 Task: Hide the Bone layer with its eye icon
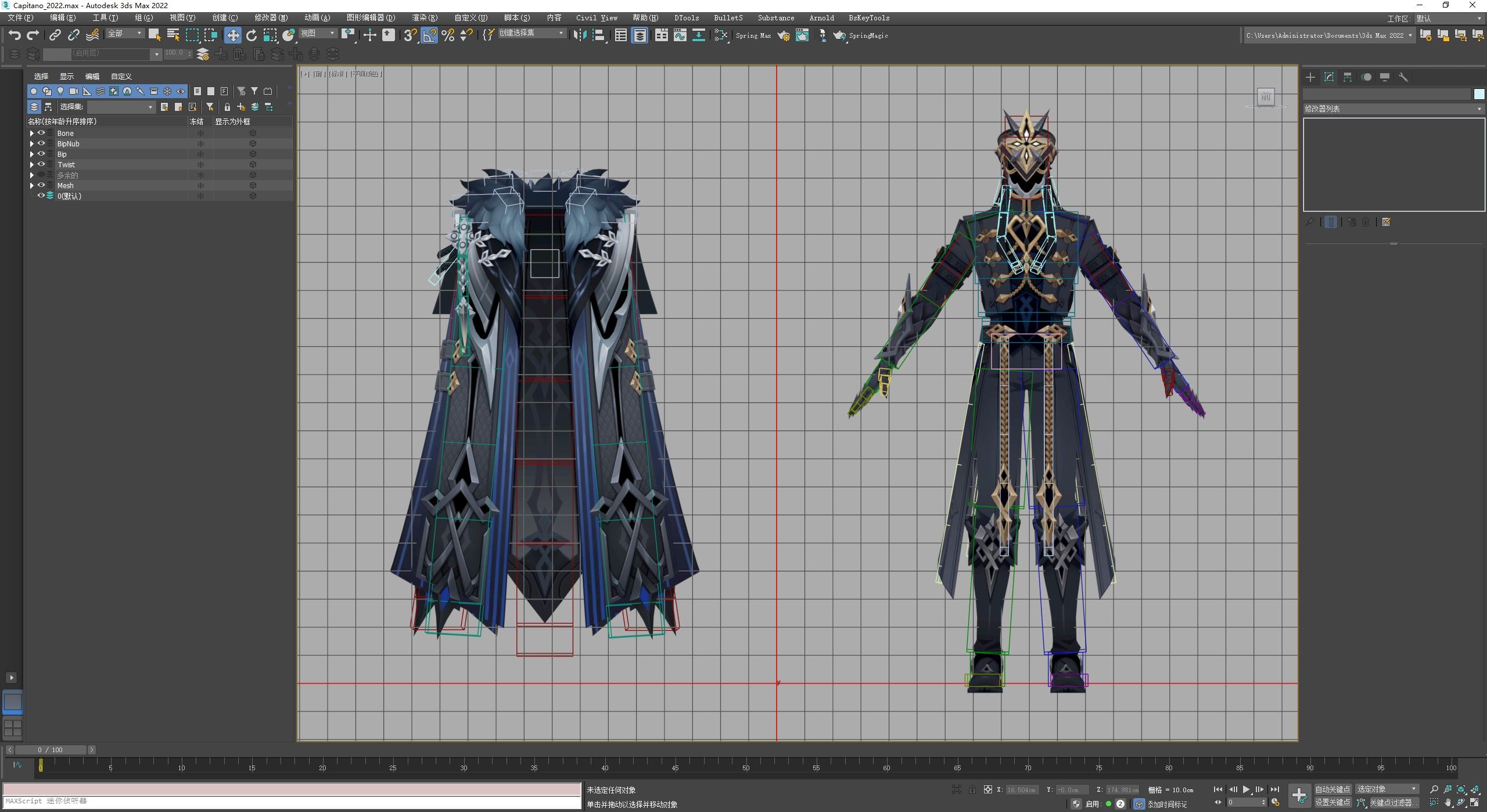41,133
